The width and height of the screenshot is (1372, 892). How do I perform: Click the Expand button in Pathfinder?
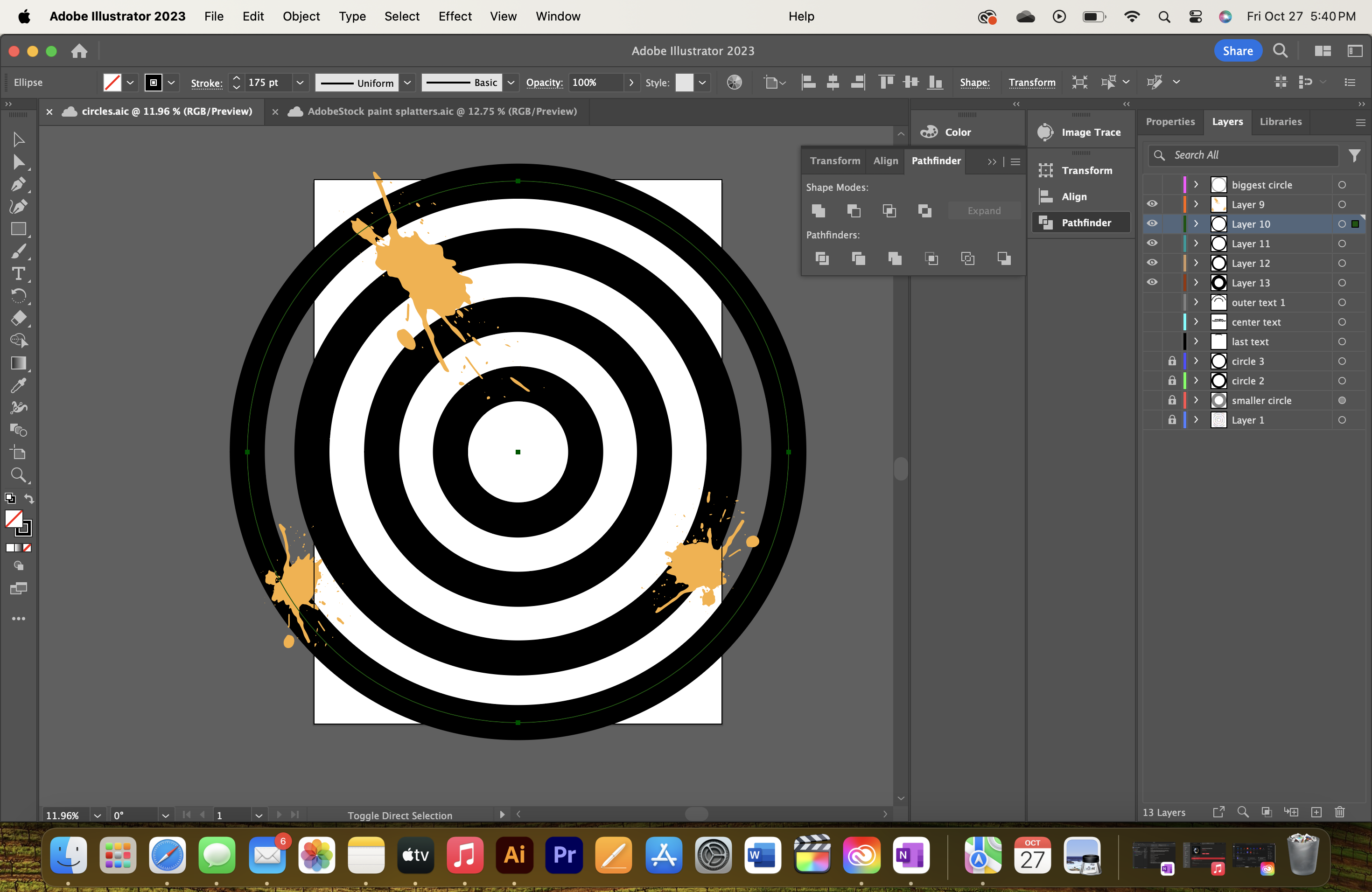click(x=984, y=211)
